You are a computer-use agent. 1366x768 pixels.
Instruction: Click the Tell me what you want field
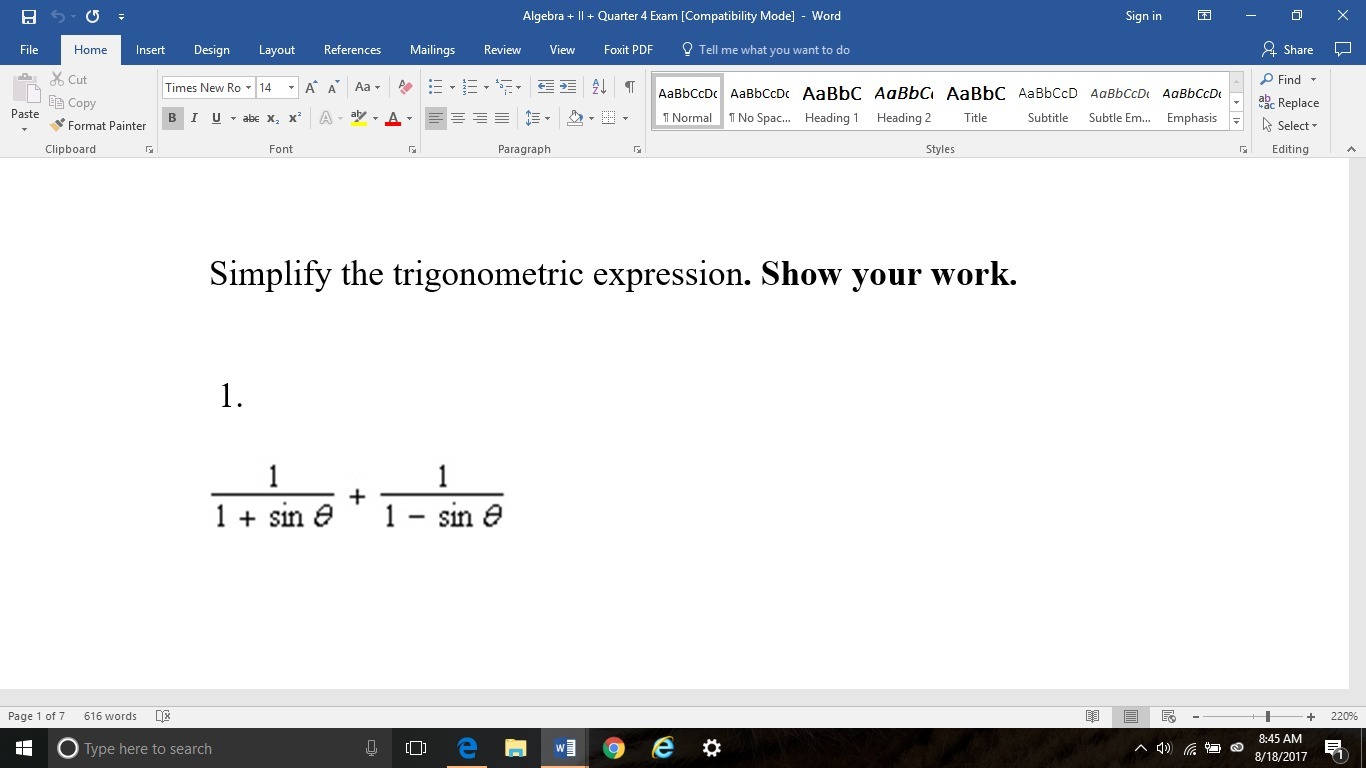pos(773,50)
